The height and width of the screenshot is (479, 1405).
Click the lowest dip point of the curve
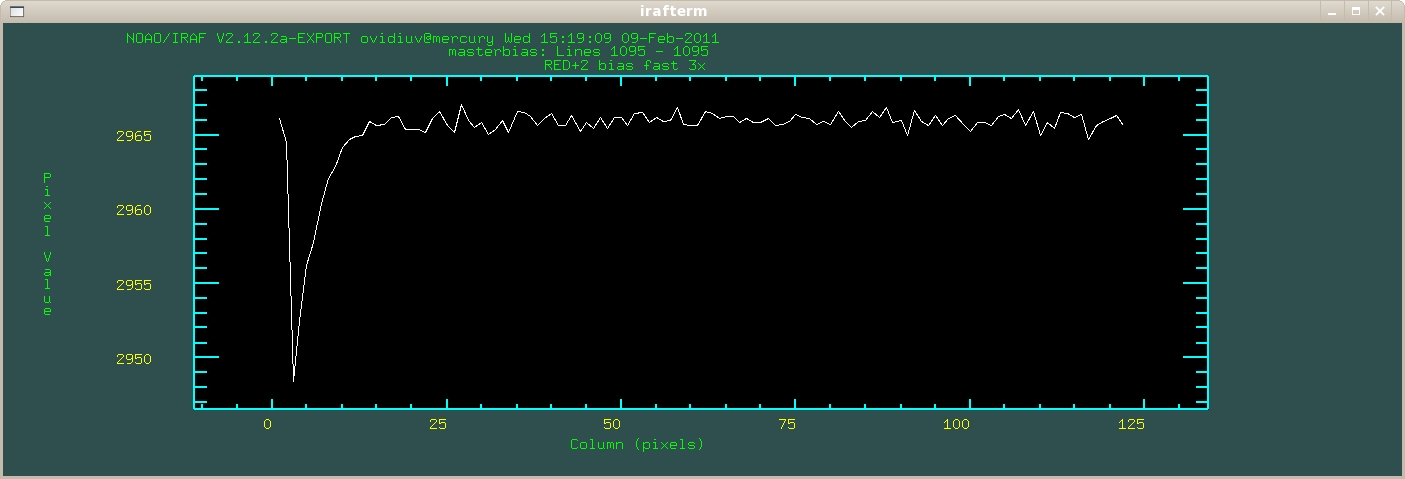coord(293,381)
